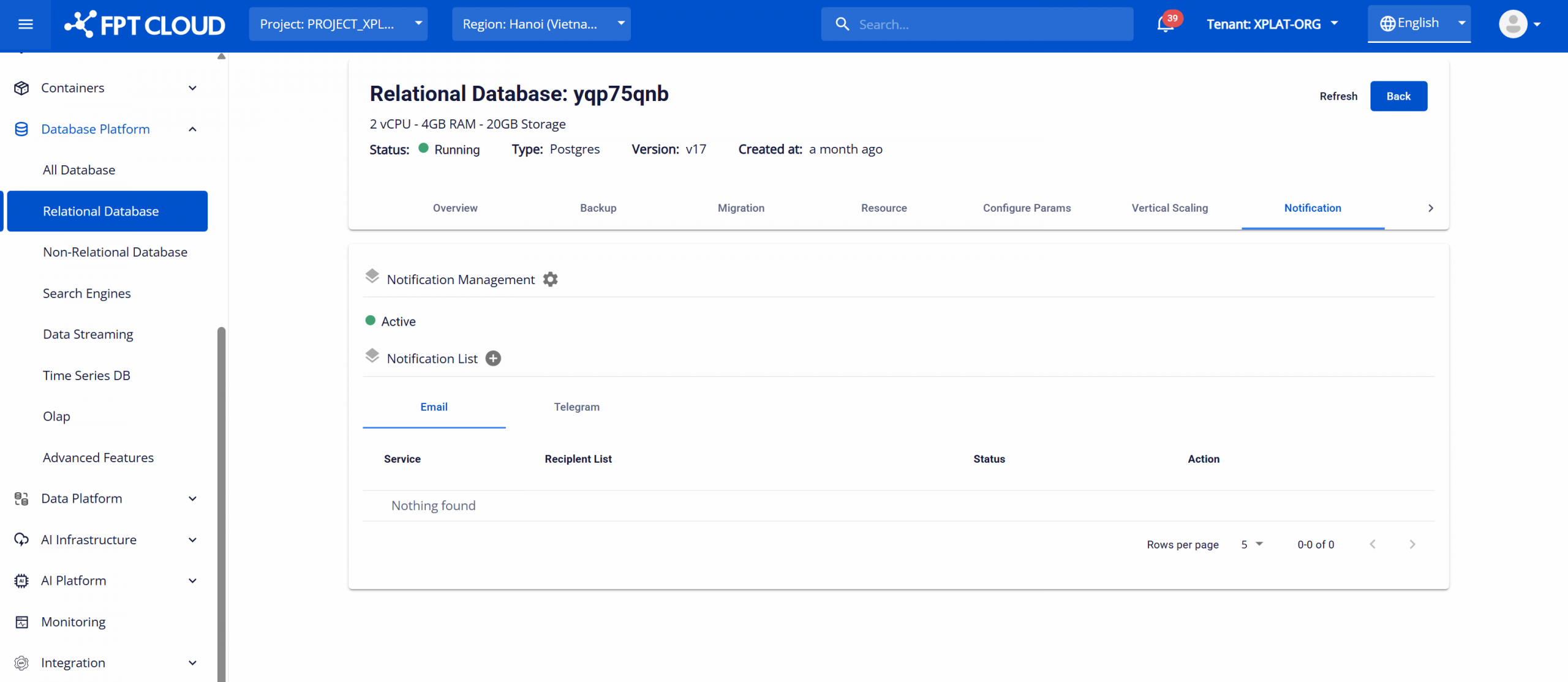
Task: Click the user avatar icon
Action: (x=1513, y=24)
